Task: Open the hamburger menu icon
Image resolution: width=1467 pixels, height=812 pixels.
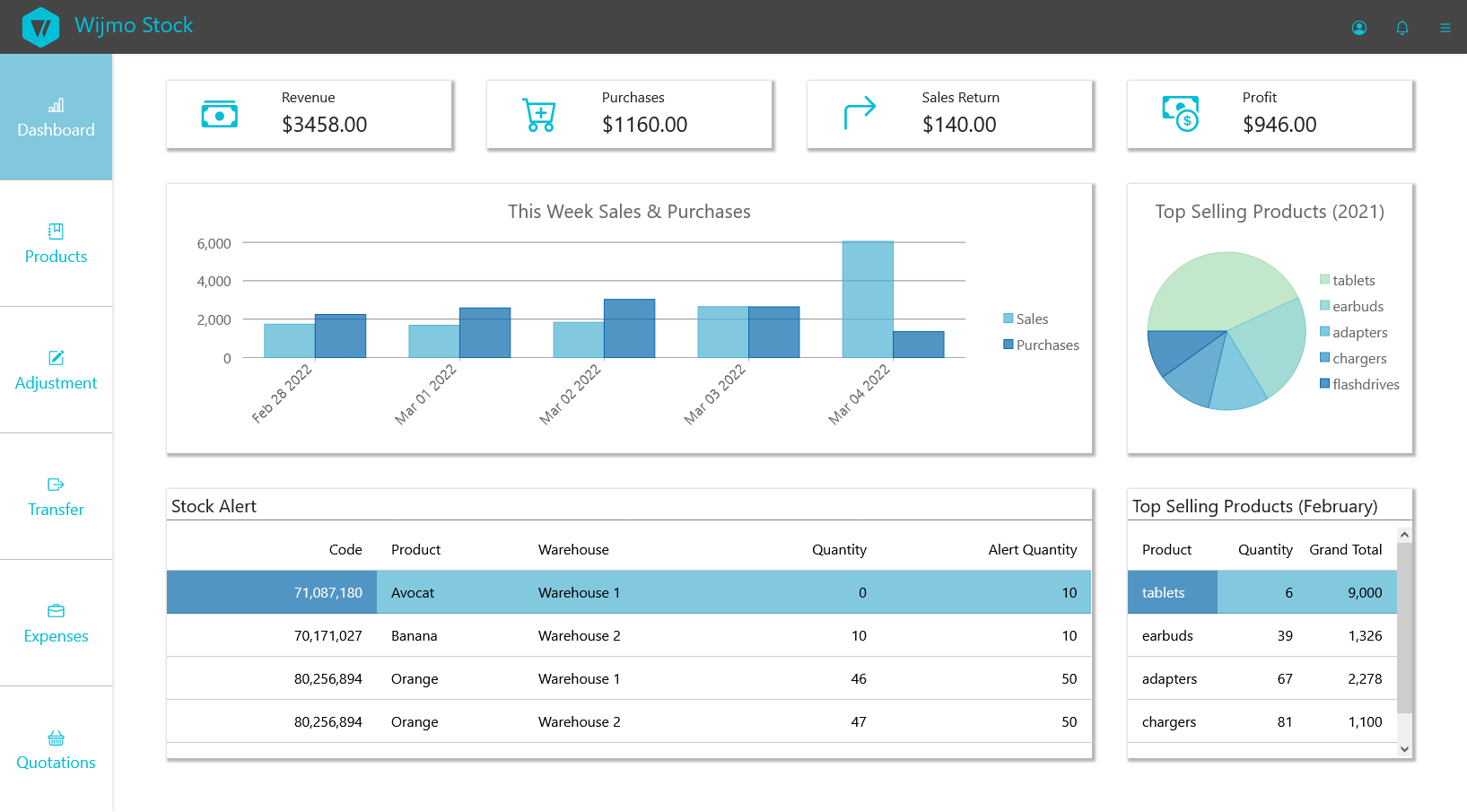Action: tap(1445, 28)
